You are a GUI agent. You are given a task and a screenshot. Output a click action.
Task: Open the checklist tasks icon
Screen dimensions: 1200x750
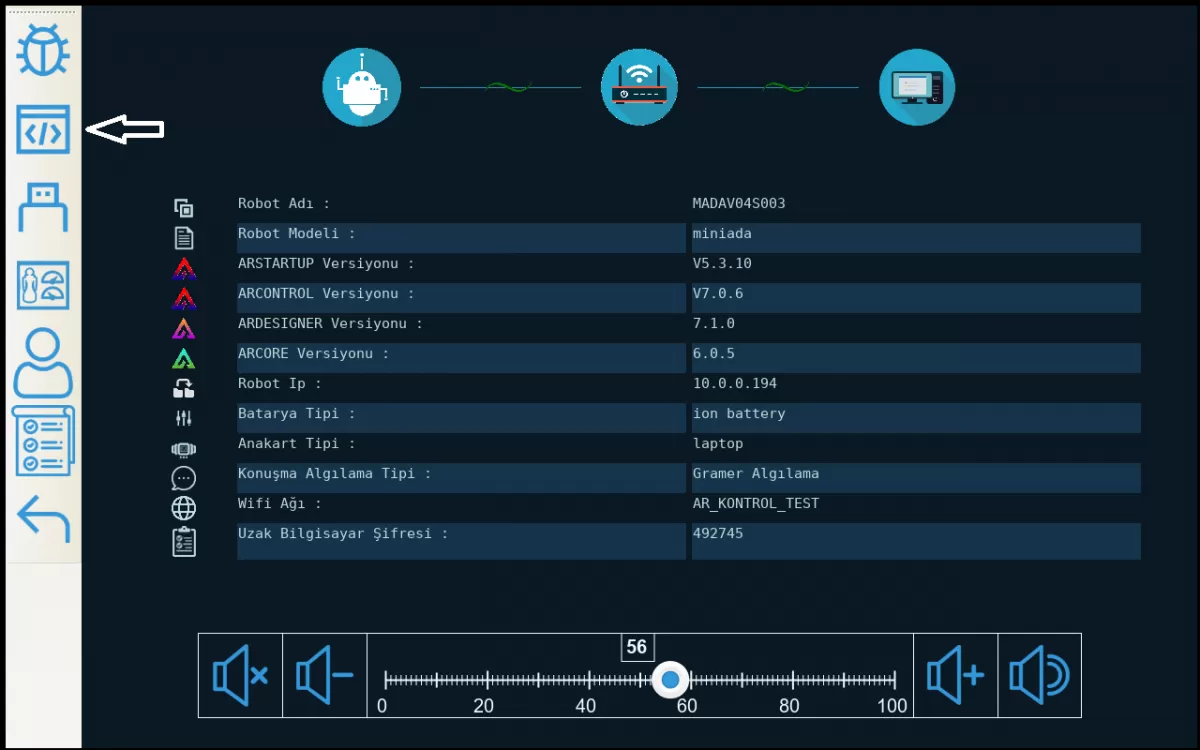43,441
